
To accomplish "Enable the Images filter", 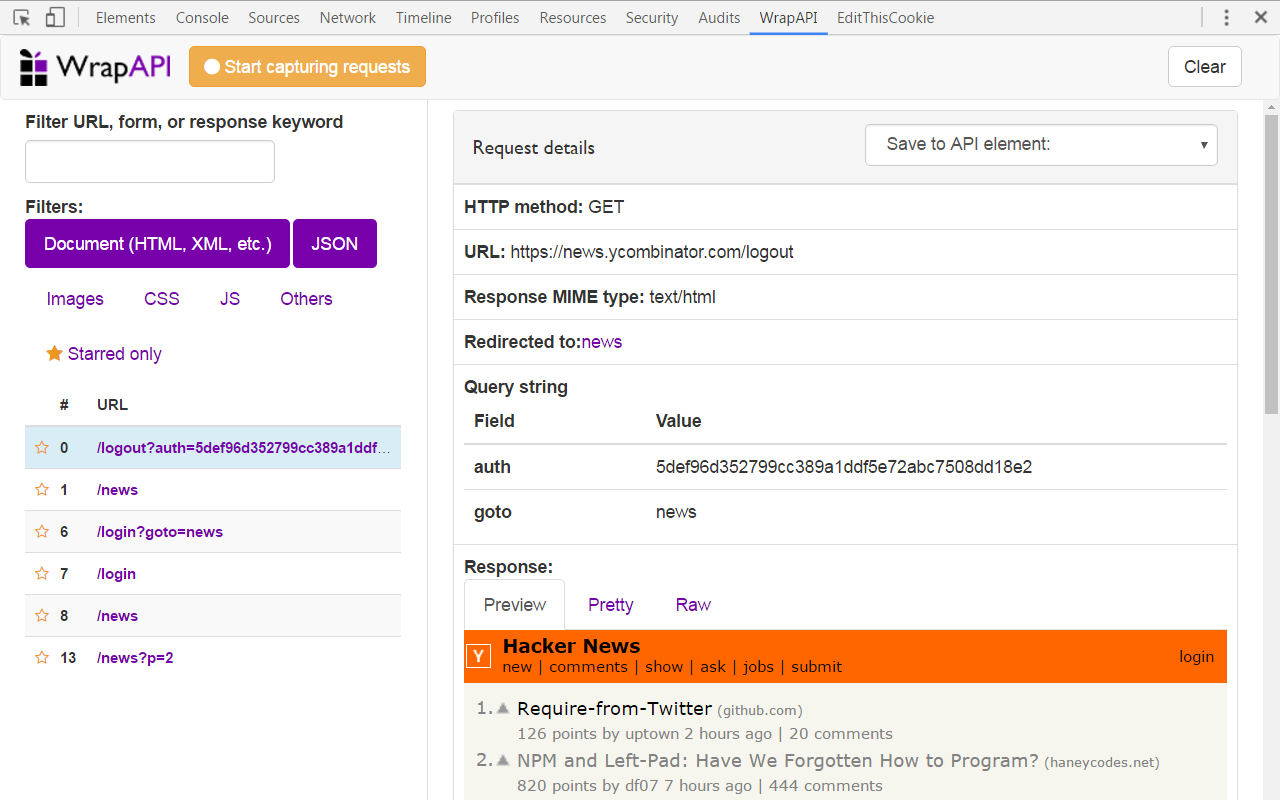I will (75, 299).
